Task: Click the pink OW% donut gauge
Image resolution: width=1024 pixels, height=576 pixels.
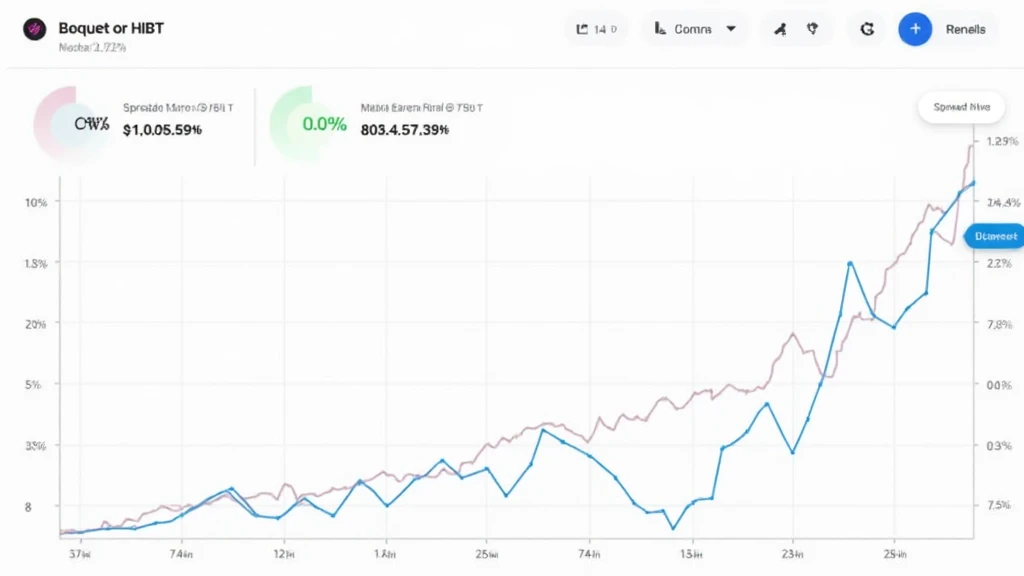Action: click(x=73, y=123)
